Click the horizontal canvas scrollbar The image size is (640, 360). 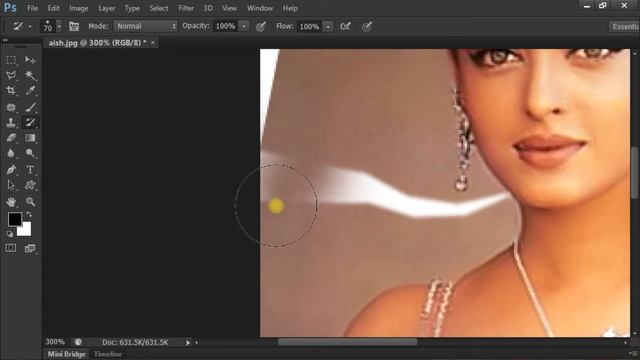click(x=347, y=342)
